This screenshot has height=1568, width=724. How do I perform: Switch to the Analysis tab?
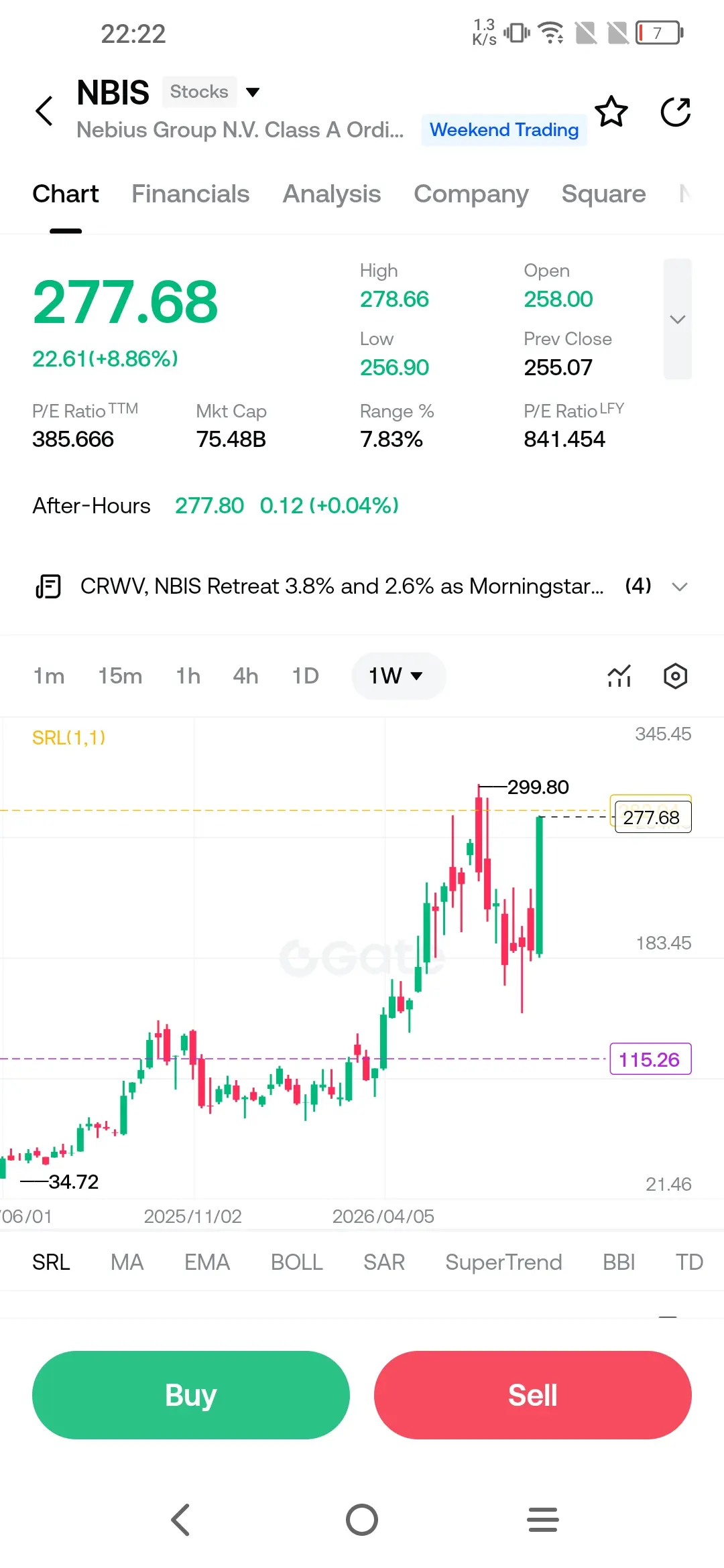[x=332, y=194]
